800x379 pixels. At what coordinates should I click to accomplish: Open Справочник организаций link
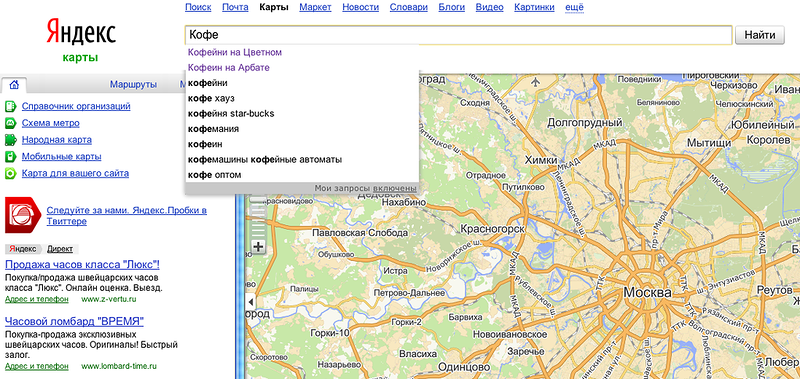click(76, 106)
